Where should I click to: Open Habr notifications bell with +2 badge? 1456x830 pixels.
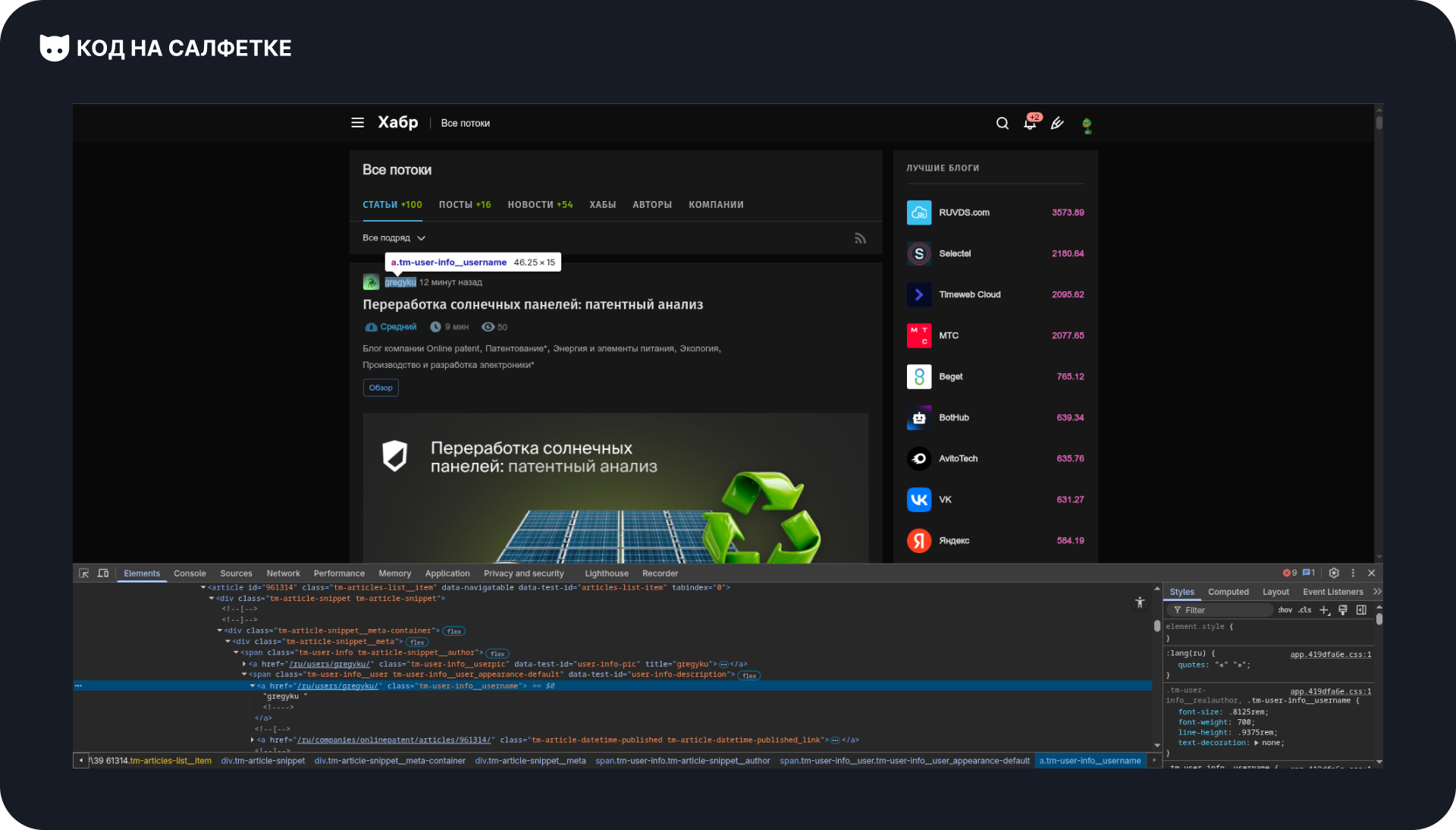(1030, 124)
